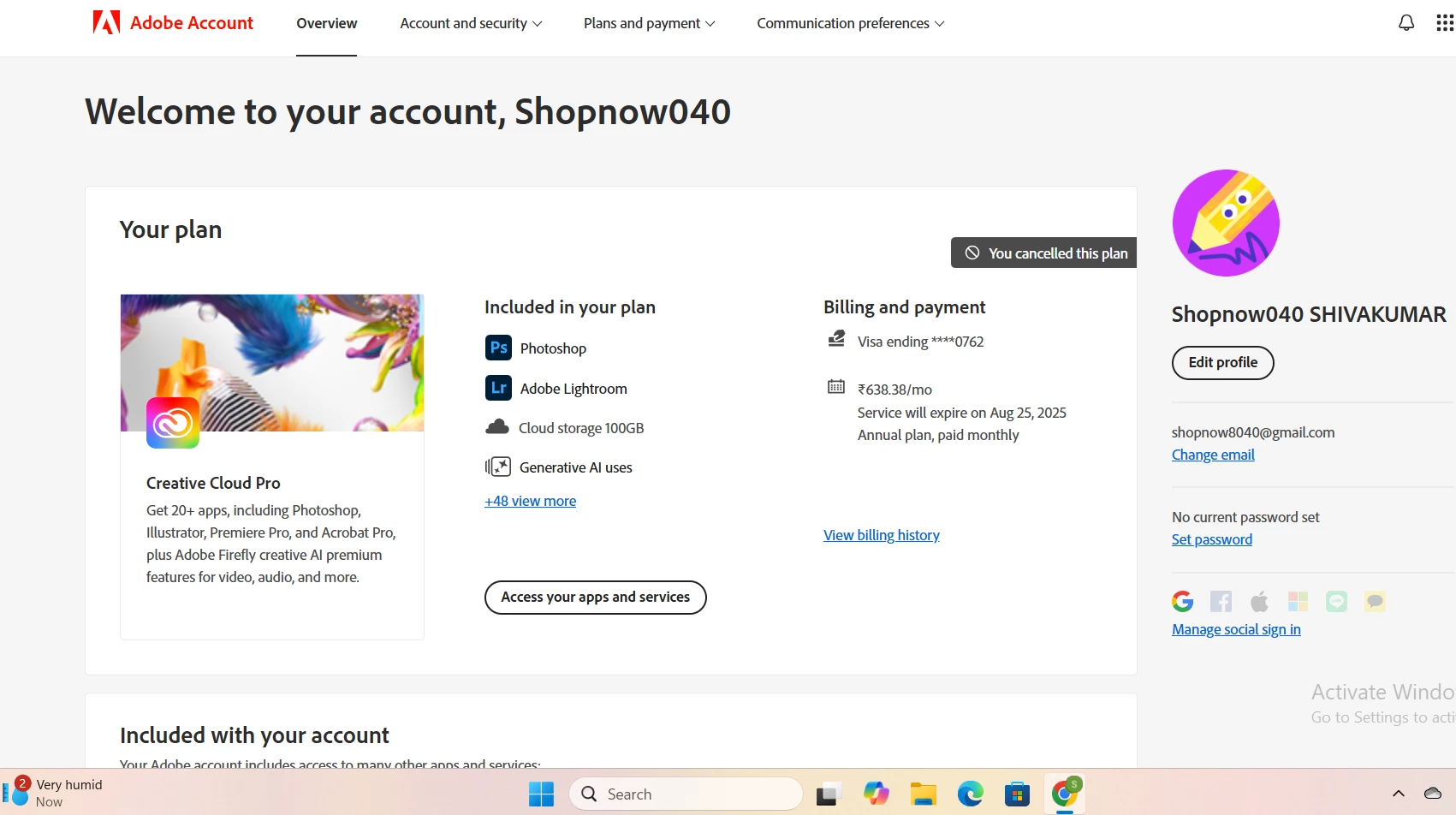Click the Shopnow040 SHIVAKUMAR profile name
1456x815 pixels.
click(x=1309, y=314)
